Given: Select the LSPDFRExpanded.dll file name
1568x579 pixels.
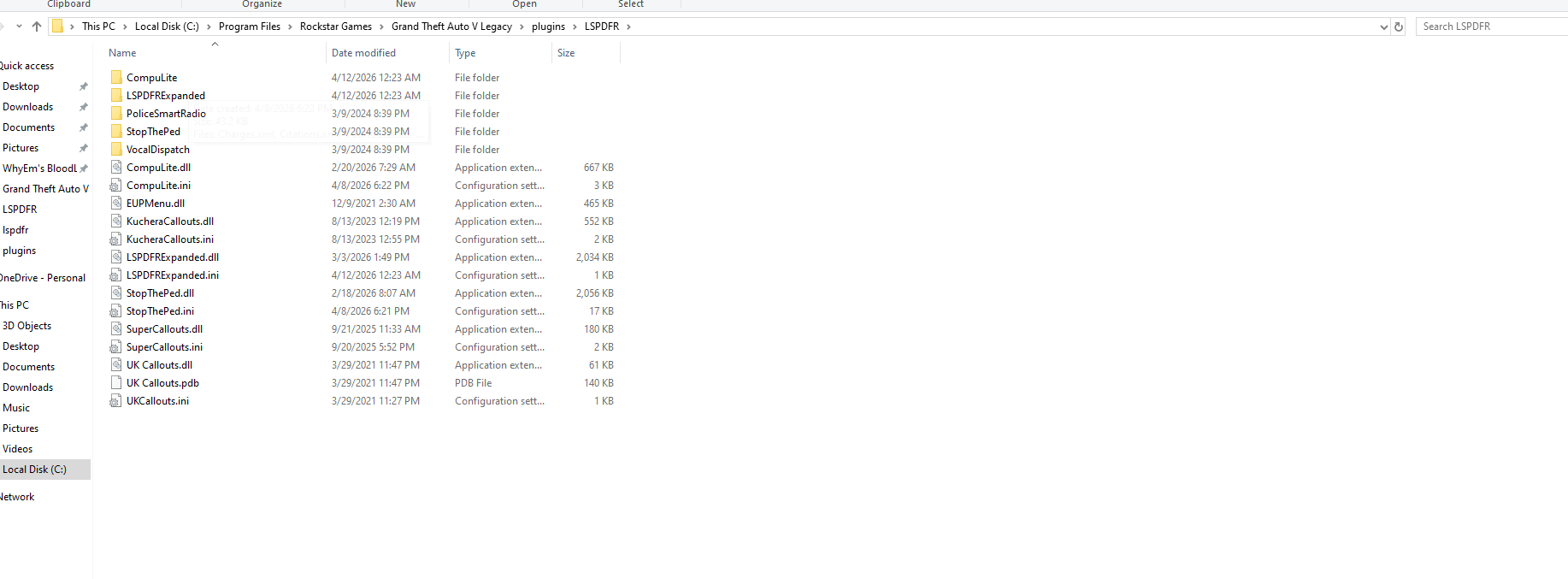Looking at the screenshot, I should (173, 257).
